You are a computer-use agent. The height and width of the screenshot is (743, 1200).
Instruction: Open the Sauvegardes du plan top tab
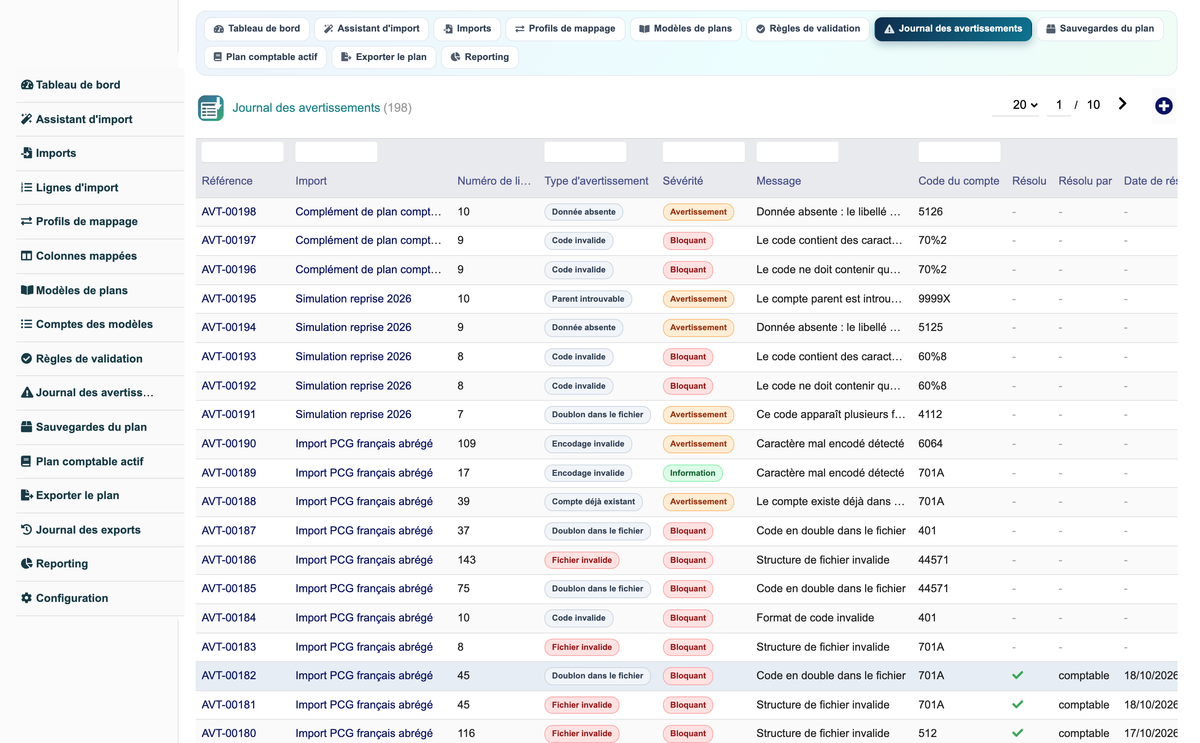pyautogui.click(x=1100, y=29)
